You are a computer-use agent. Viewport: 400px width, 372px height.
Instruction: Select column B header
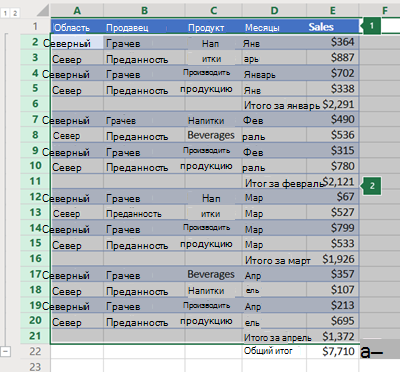(144, 11)
